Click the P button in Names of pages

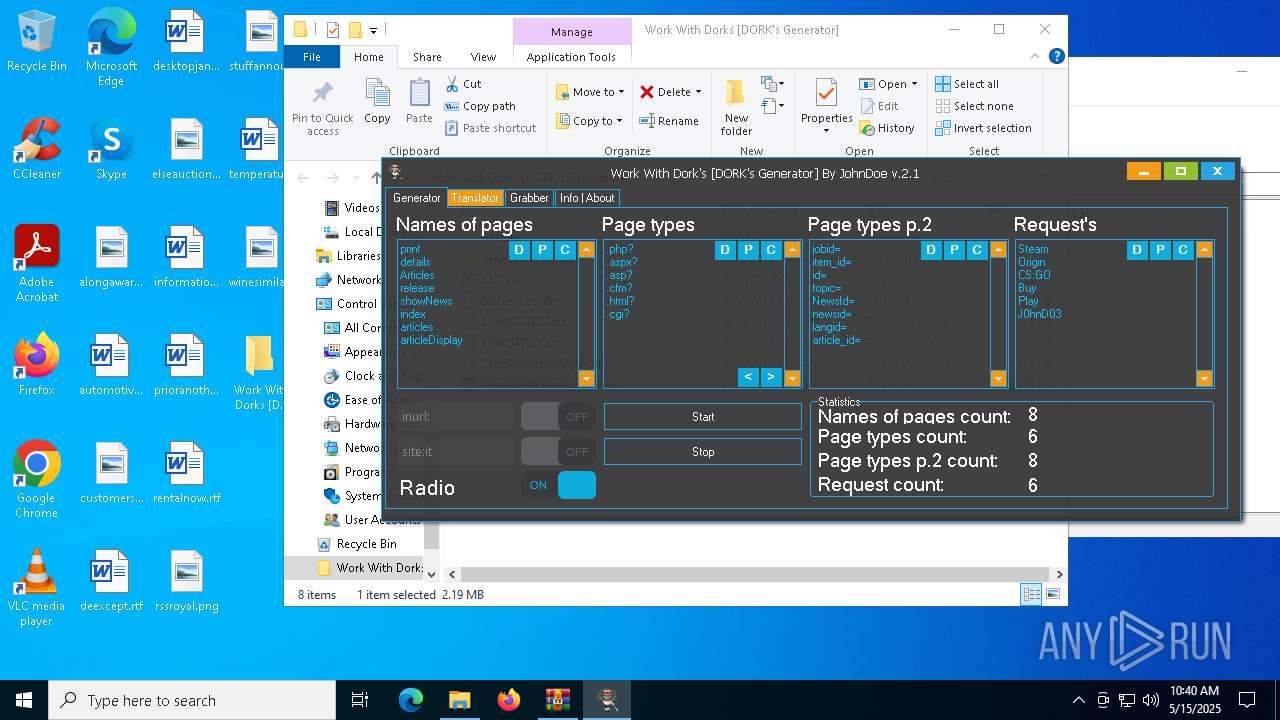coord(542,250)
